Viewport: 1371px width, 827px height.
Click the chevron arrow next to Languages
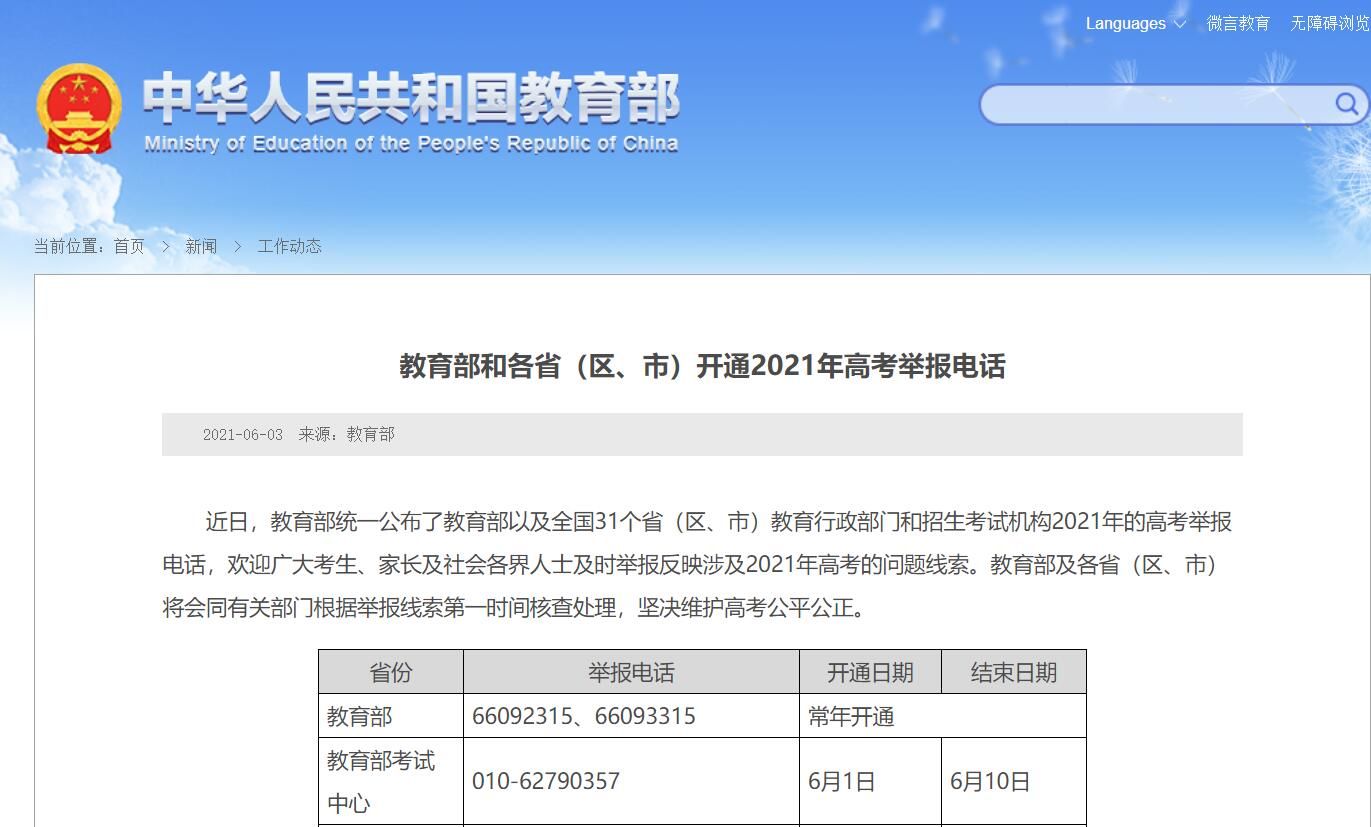pyautogui.click(x=1180, y=24)
